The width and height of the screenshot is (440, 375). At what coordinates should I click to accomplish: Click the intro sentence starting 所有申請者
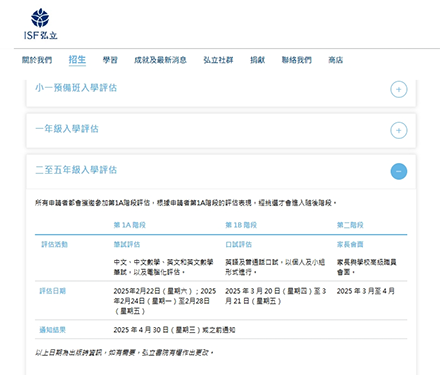pyautogui.click(x=186, y=203)
